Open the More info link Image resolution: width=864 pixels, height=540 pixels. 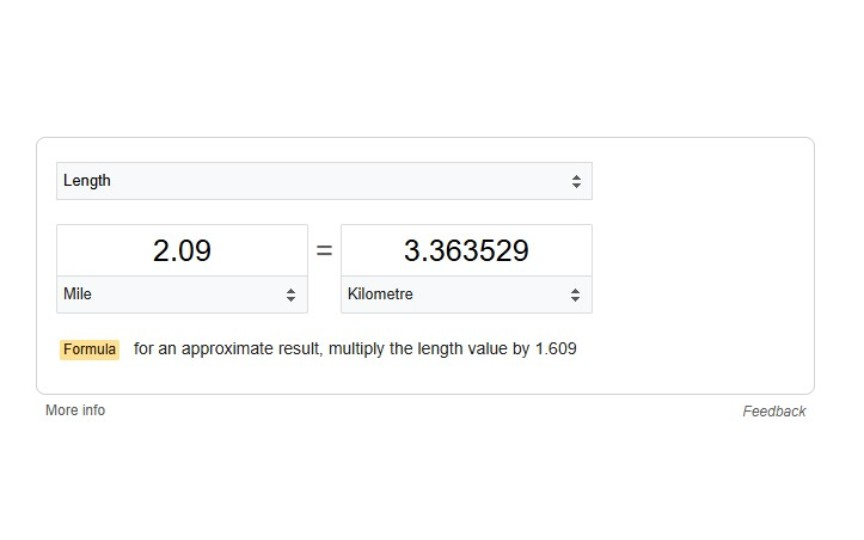tap(75, 410)
